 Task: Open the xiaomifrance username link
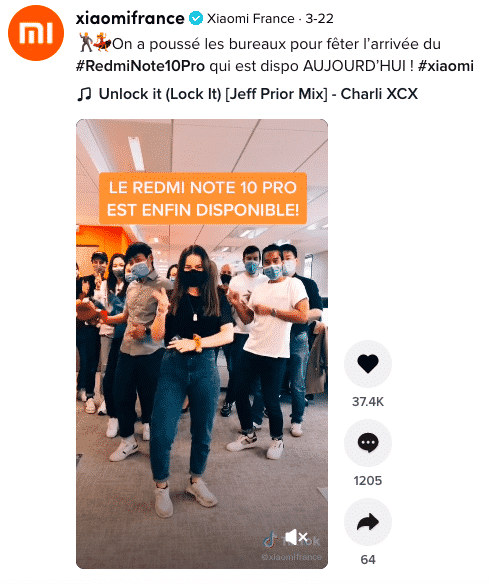[x=130, y=18]
